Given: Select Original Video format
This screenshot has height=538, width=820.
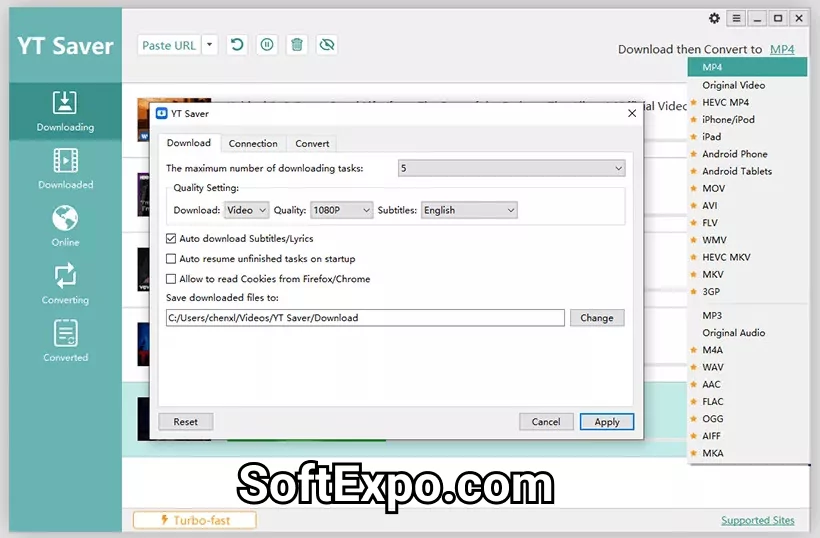Looking at the screenshot, I should 747,85.
